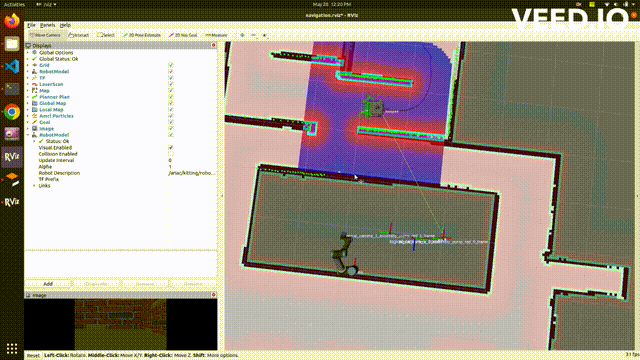Pick the 2D Nav Goal tool
Screen dimensions: 640x360
pyautogui.click(x=183, y=35)
